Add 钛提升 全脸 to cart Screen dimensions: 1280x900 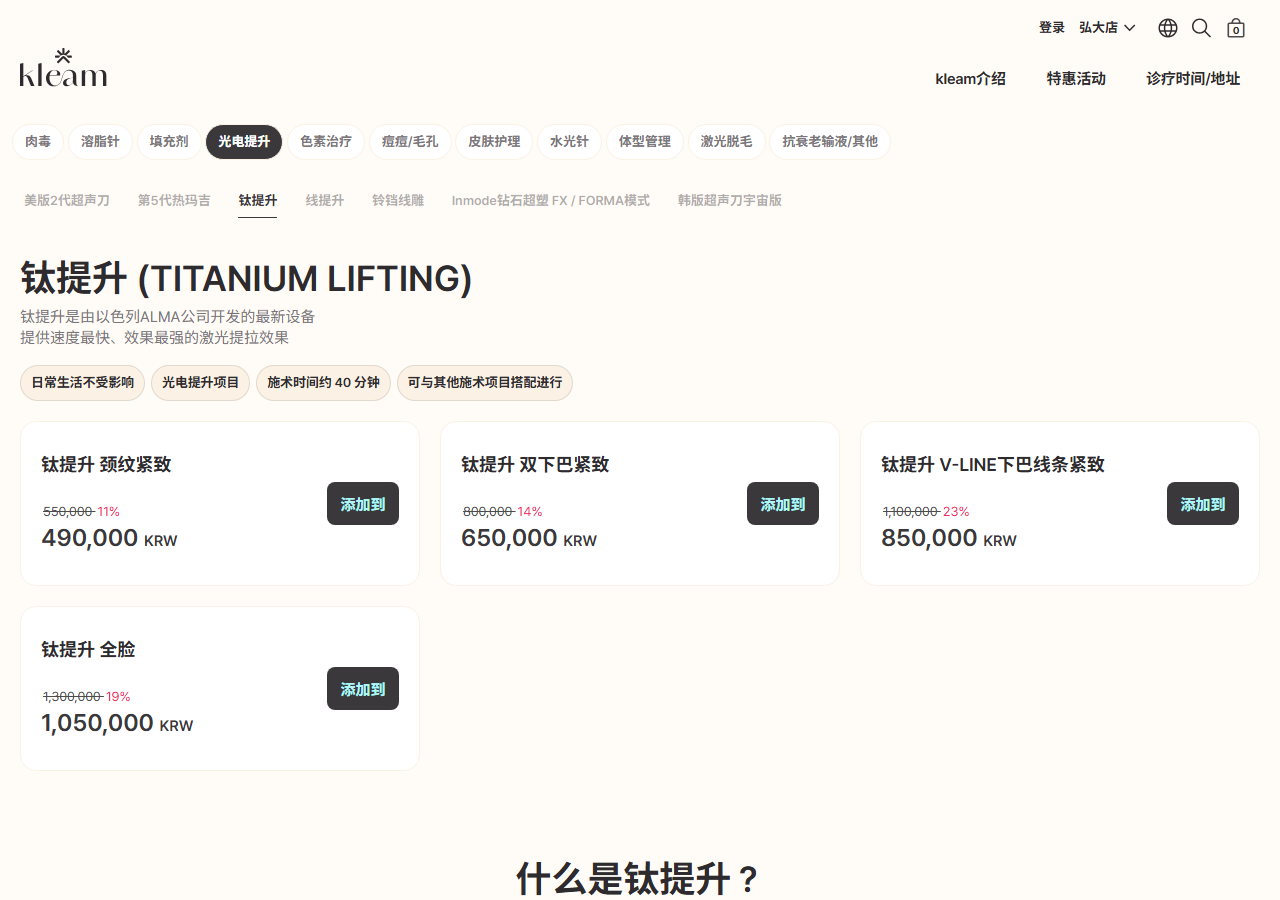point(363,689)
